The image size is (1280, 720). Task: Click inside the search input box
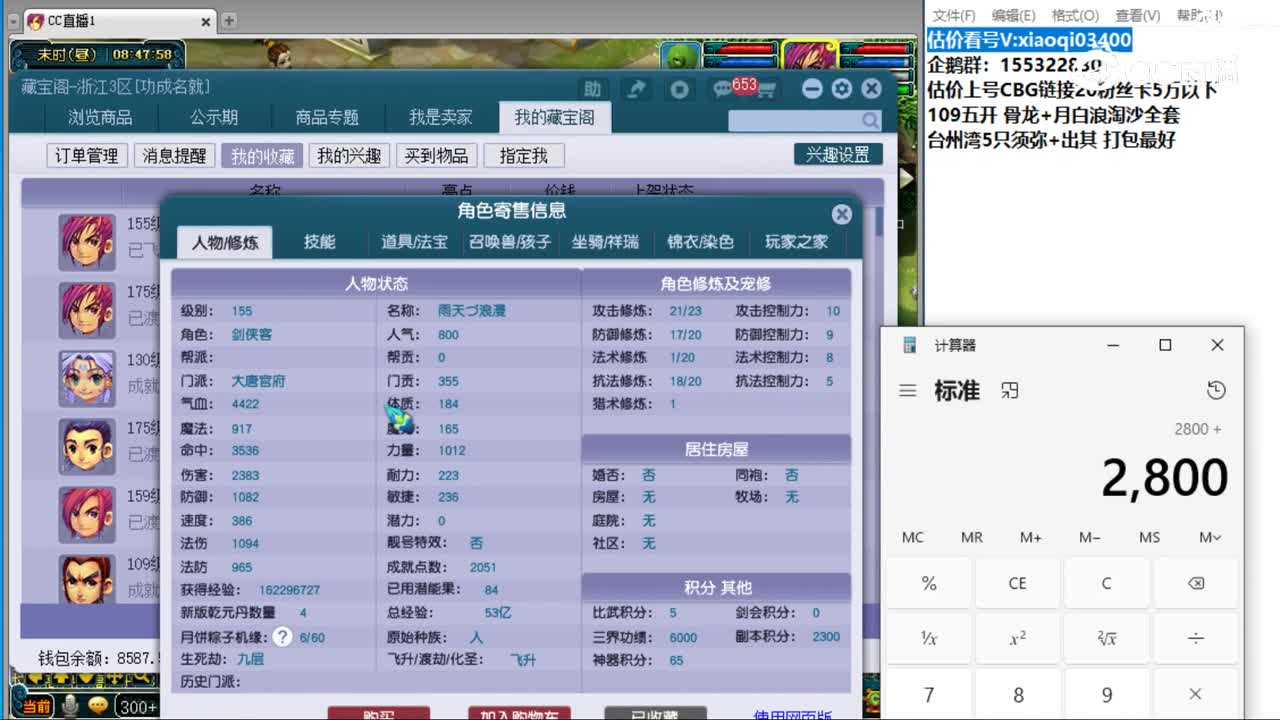tap(790, 119)
